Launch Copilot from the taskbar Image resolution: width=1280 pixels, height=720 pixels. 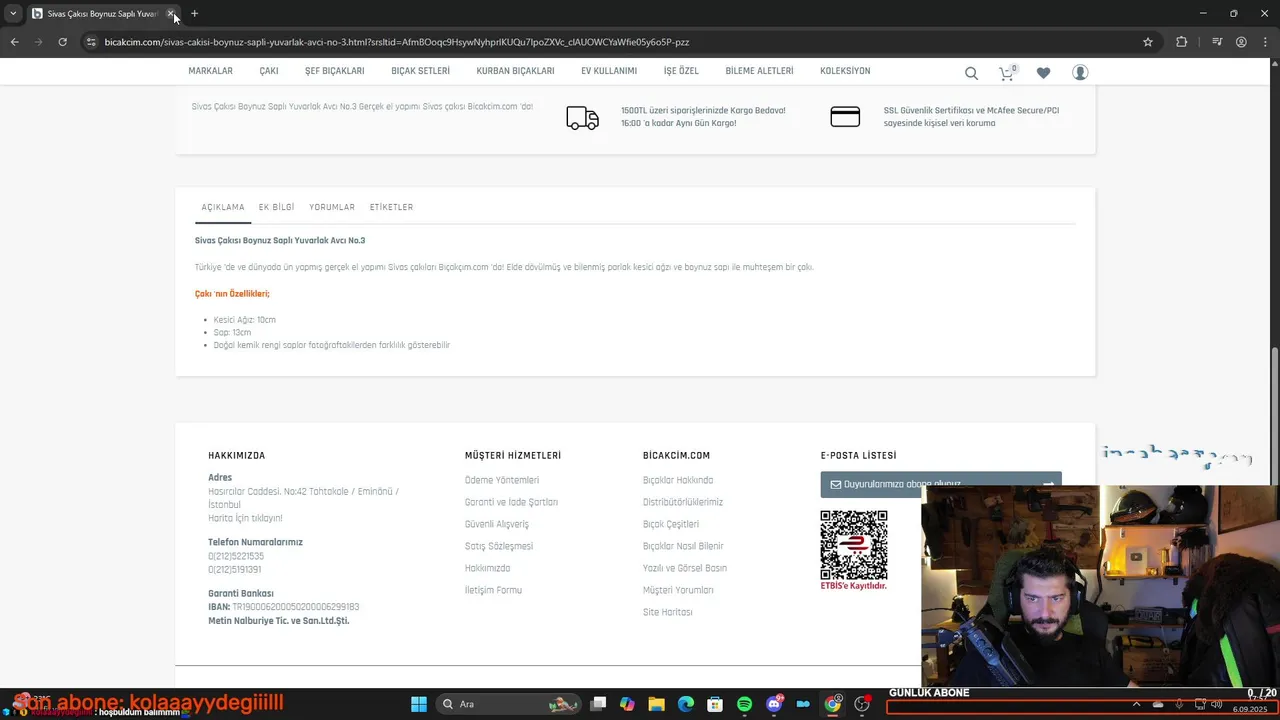(627, 704)
